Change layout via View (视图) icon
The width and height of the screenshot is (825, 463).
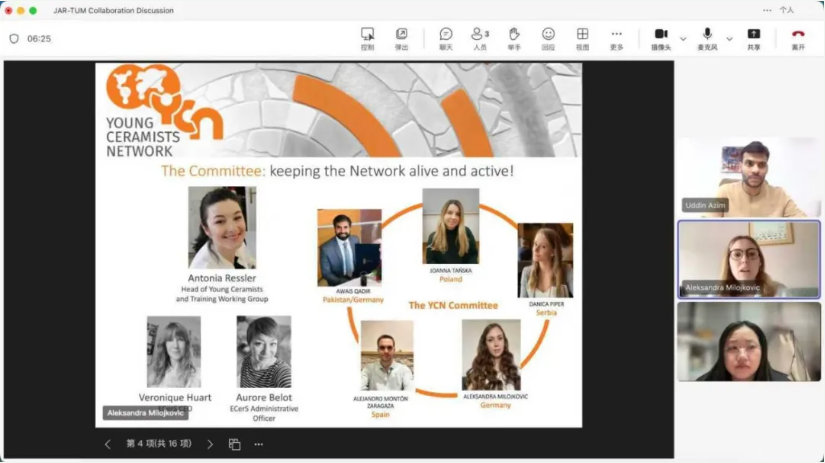(x=582, y=38)
